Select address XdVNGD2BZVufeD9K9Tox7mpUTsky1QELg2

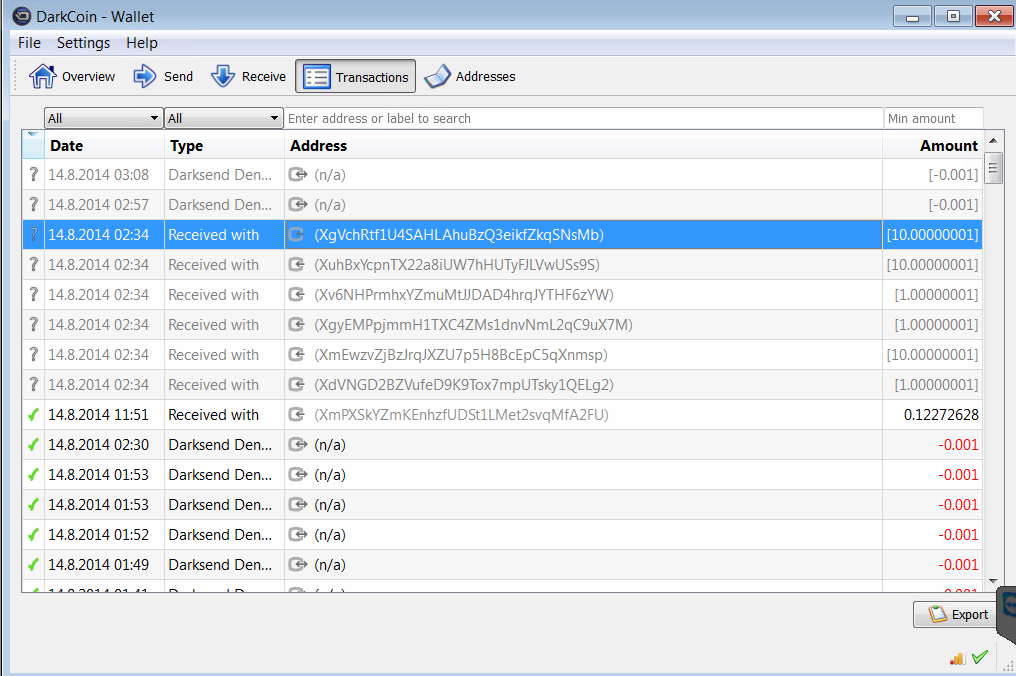point(464,384)
